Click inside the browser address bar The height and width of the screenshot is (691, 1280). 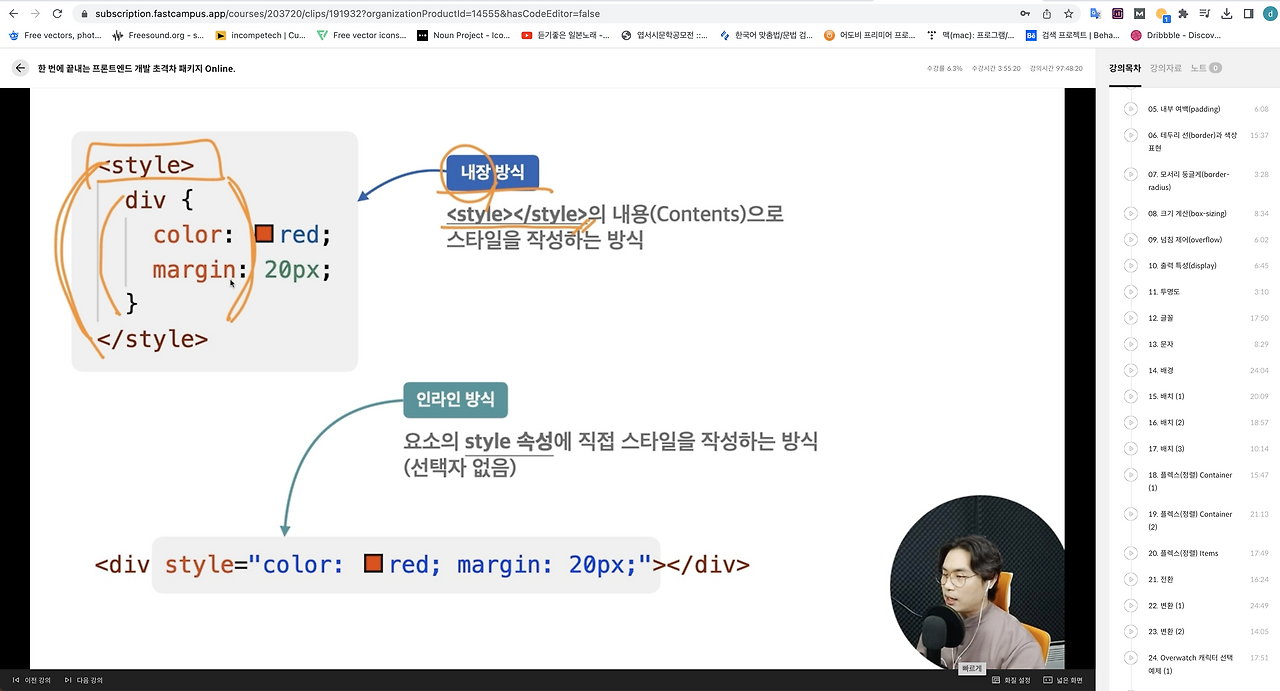(400, 14)
